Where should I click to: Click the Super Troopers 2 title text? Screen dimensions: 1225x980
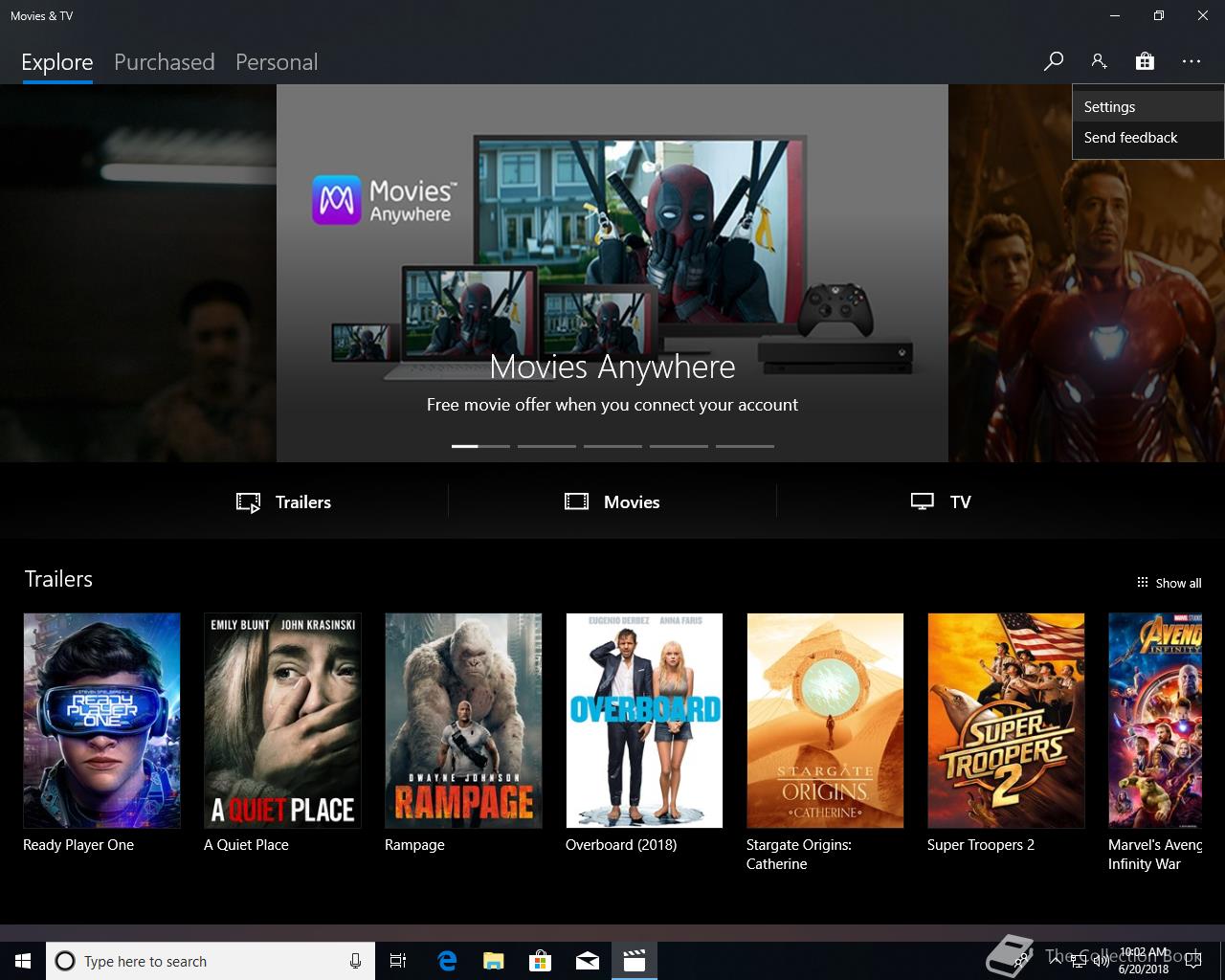[981, 845]
